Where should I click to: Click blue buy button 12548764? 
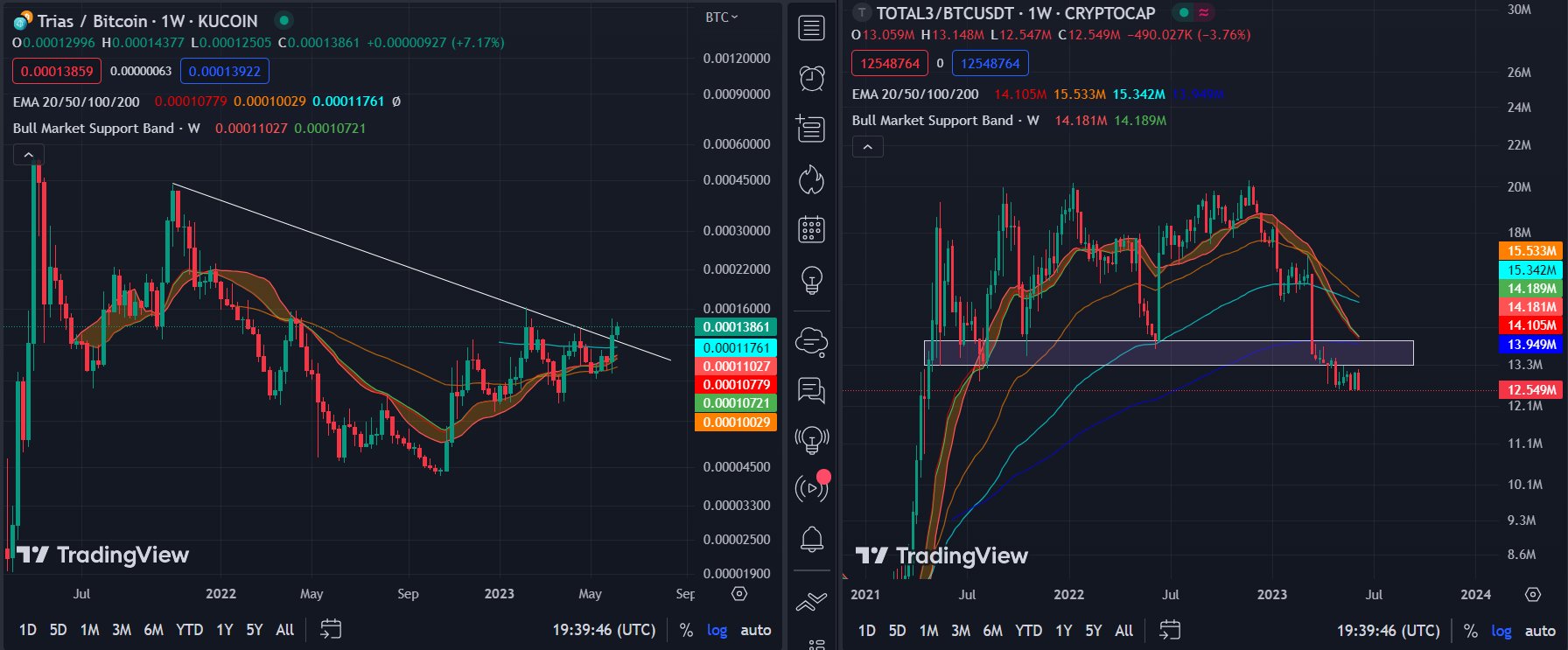[990, 63]
